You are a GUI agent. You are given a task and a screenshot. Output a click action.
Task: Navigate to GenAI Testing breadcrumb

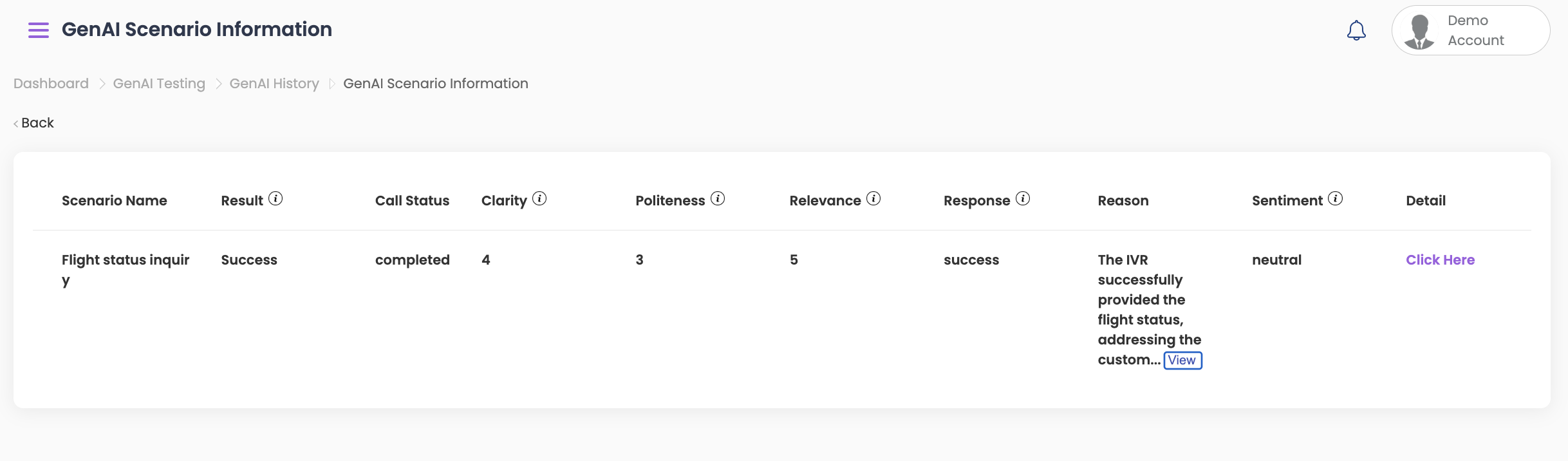coord(159,84)
